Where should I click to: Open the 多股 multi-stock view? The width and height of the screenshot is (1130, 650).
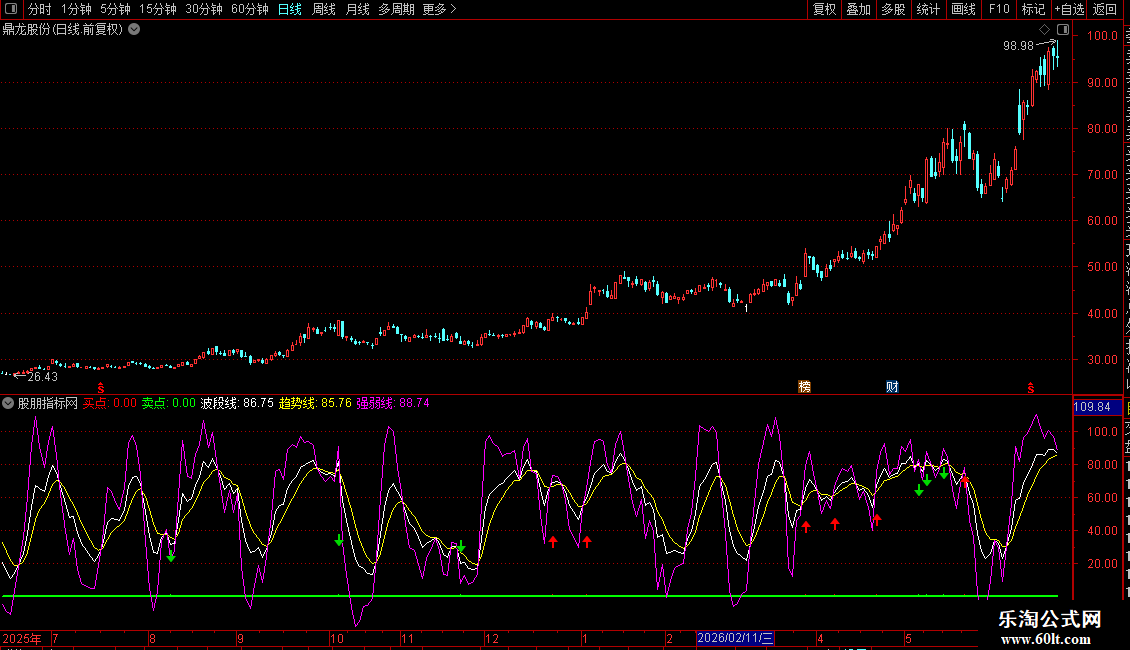point(894,9)
